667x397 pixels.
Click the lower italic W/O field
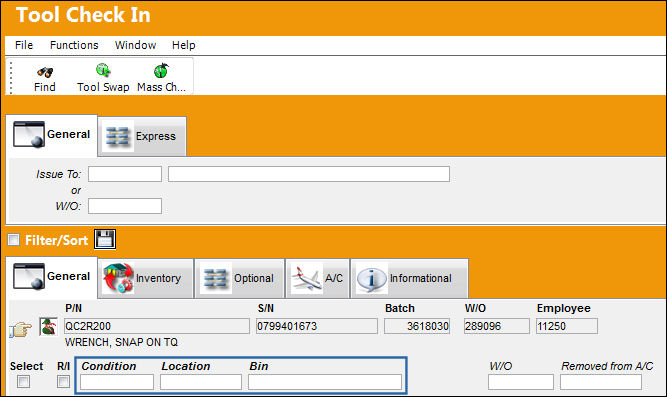coord(521,382)
